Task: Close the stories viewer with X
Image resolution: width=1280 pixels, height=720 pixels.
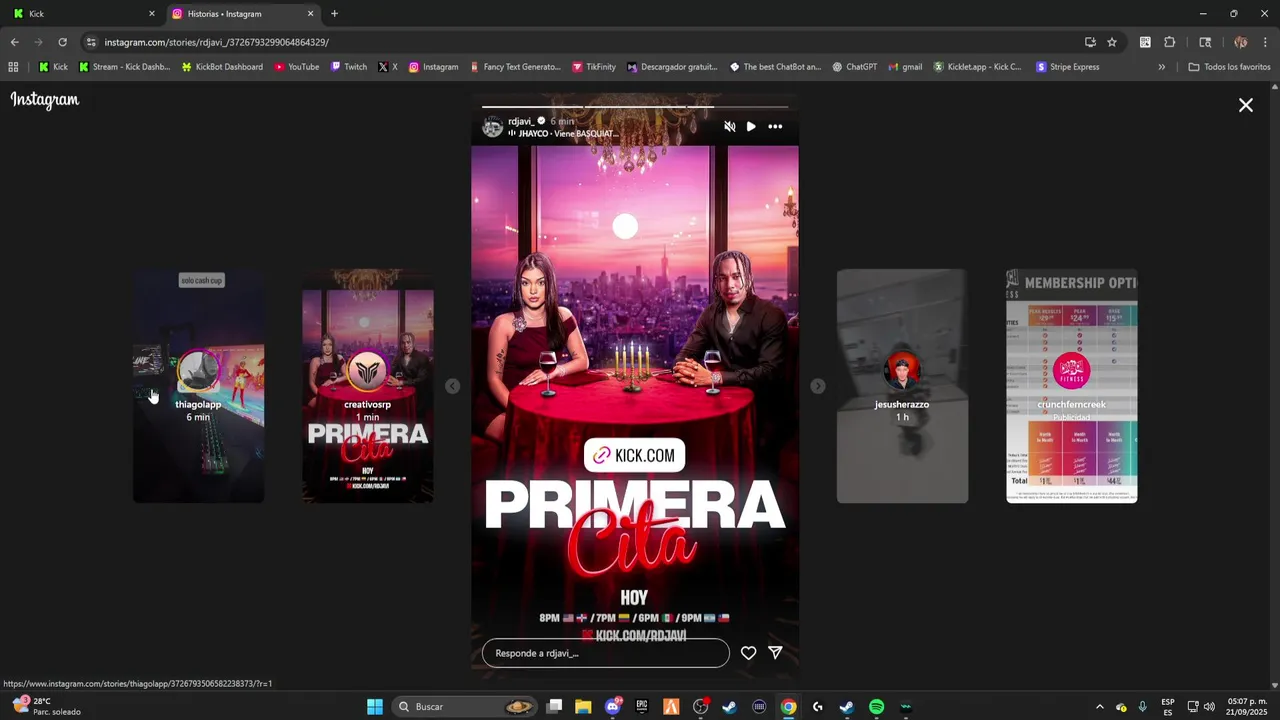Action: click(x=1245, y=105)
